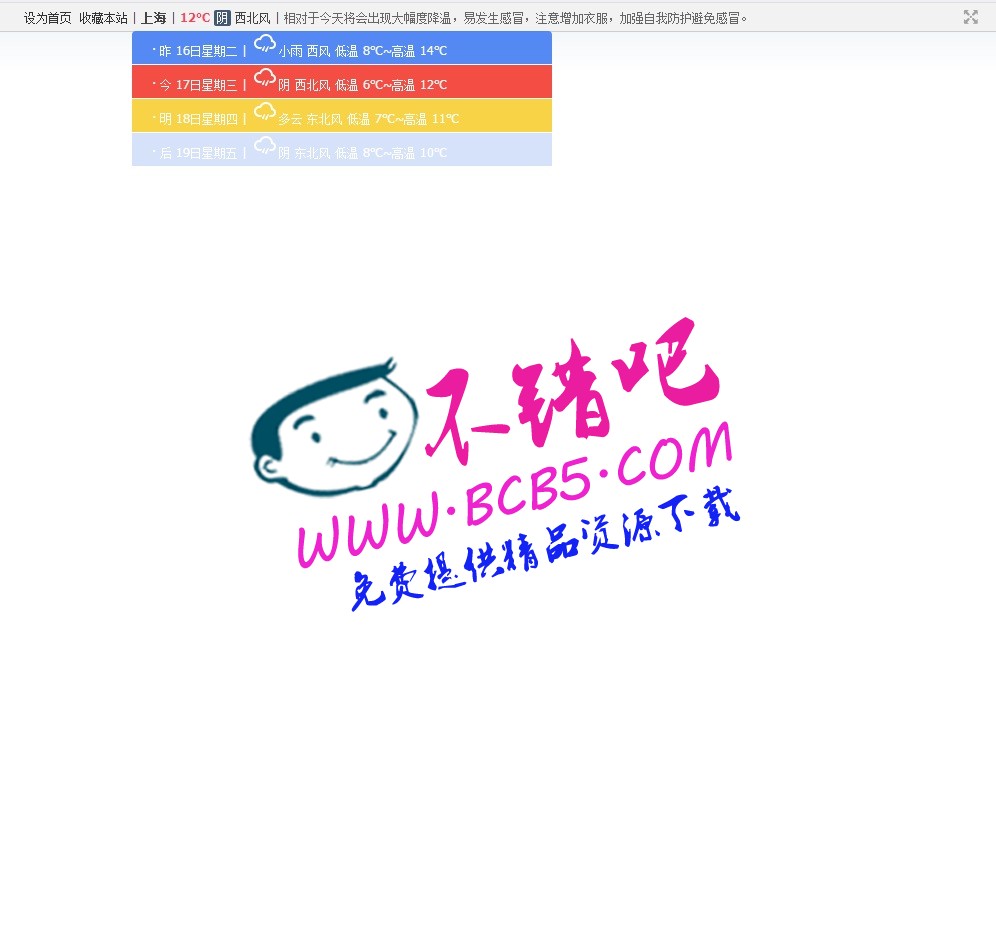
Task: Click 阴 西北风 低温 6℃~高温 12℃ text
Action: click(x=363, y=85)
